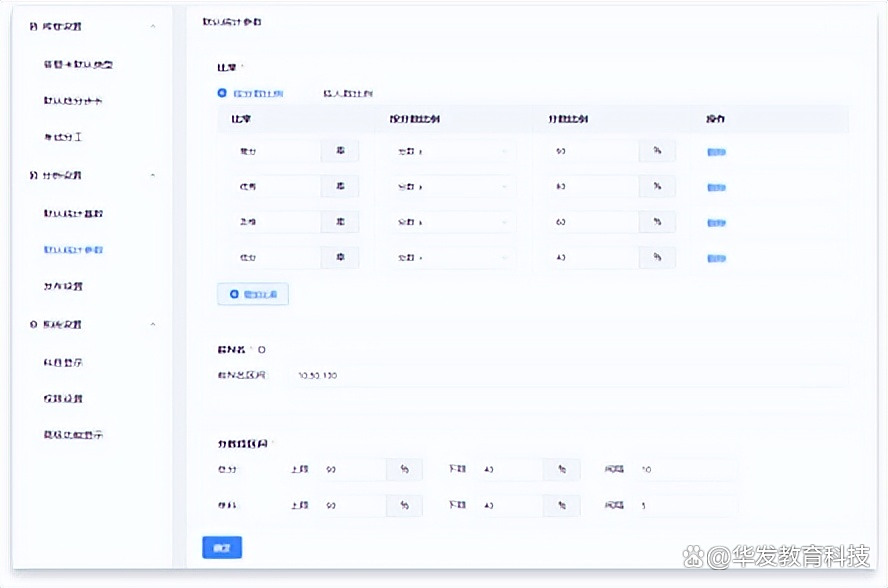Image resolution: width=888 pixels, height=588 pixels.
Task: Click the blue circle icon before the first ratio option
Action: point(222,91)
